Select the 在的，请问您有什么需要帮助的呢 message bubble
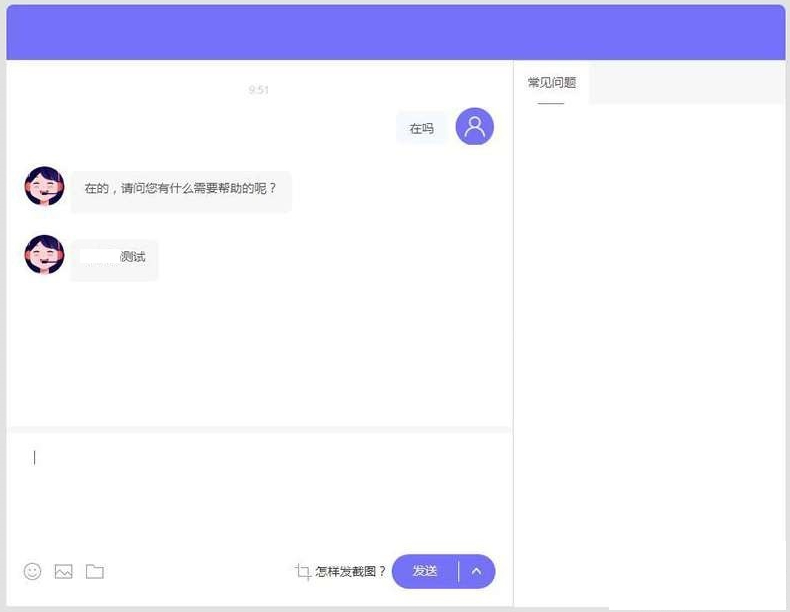Image resolution: width=790 pixels, height=612 pixels. 180,188
